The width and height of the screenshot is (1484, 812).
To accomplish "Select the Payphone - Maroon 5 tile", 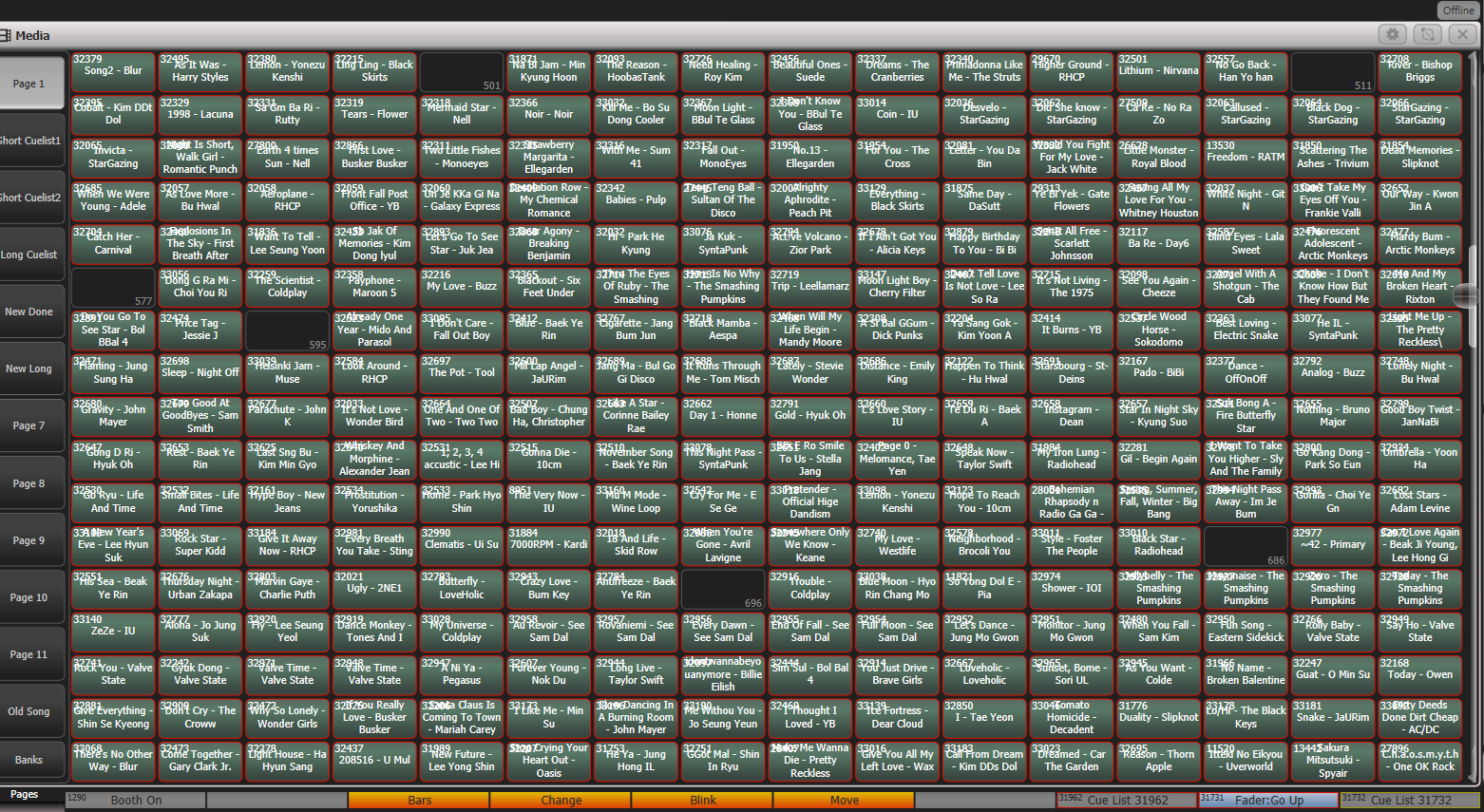I will [374, 288].
